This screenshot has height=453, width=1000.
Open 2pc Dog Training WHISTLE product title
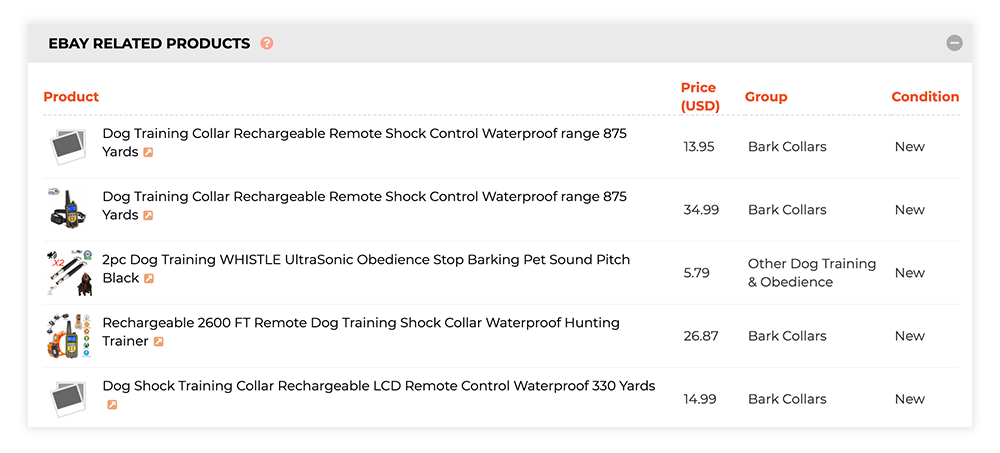pyautogui.click(x=366, y=269)
